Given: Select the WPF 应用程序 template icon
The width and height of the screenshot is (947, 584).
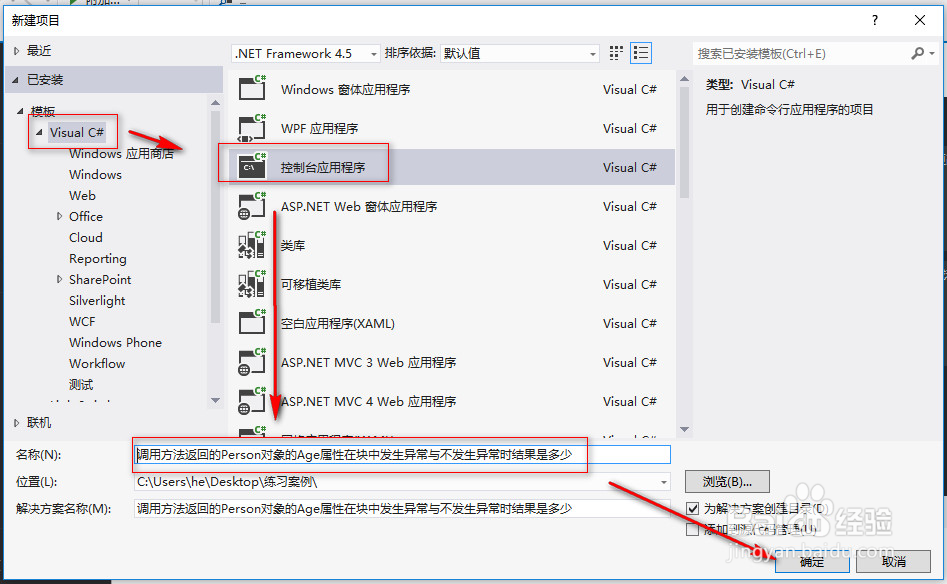Looking at the screenshot, I should pos(252,127).
